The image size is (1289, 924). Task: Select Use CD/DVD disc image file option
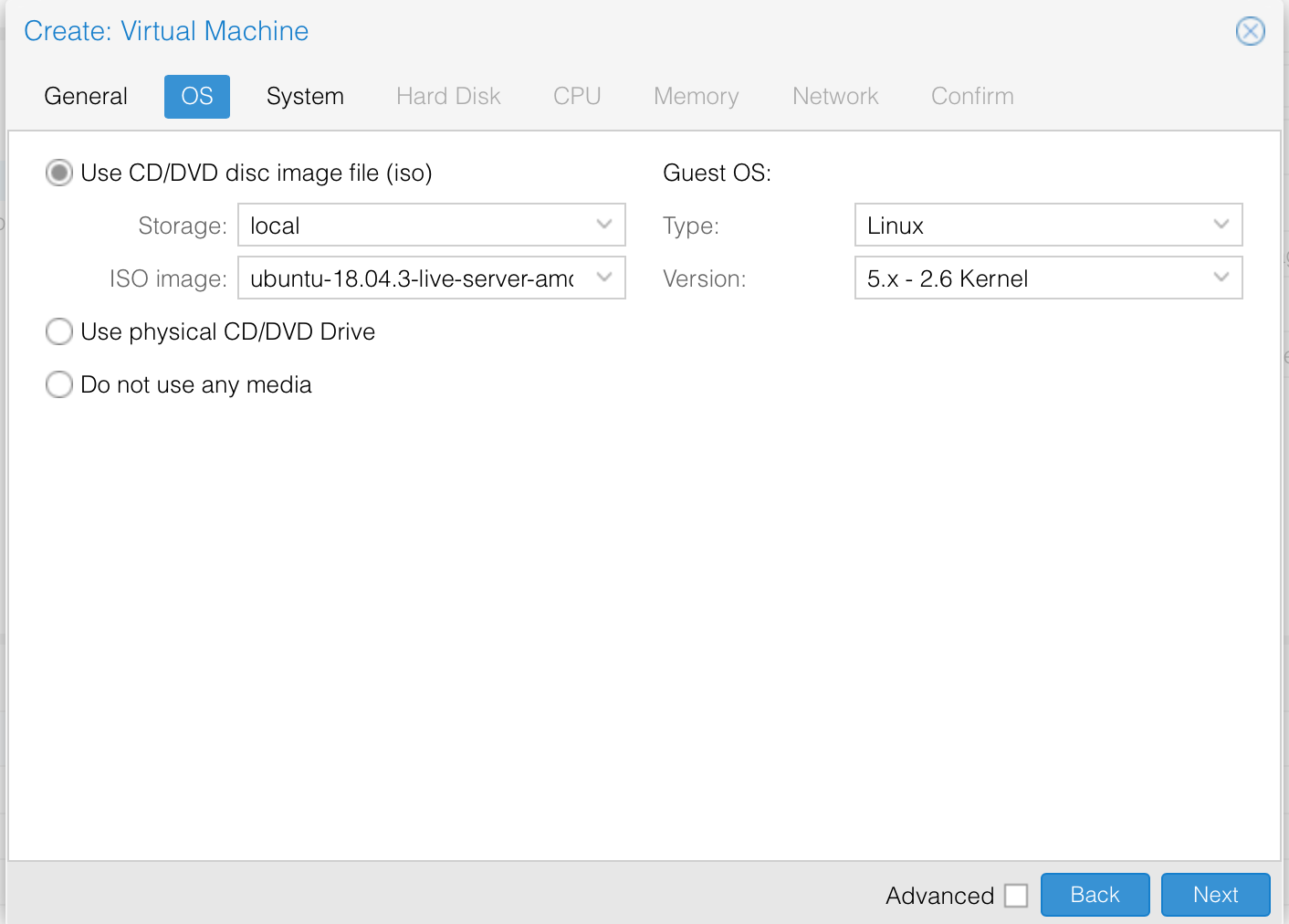tap(59, 173)
